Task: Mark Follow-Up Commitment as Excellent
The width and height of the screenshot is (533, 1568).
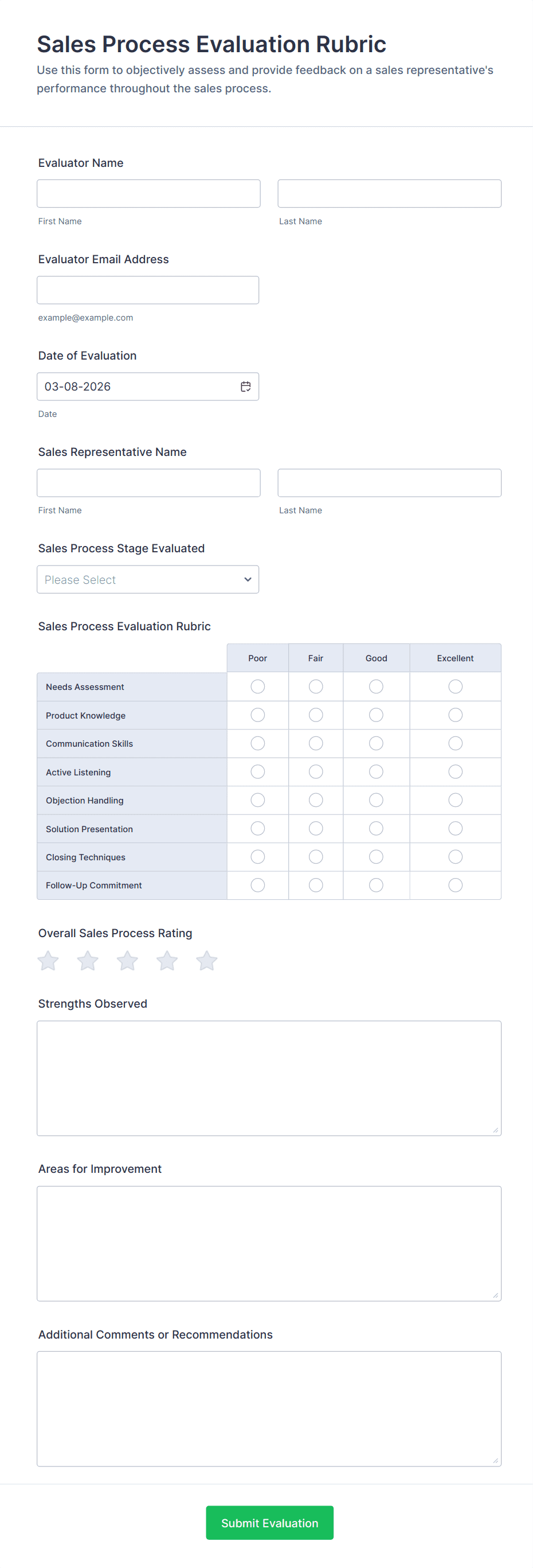Action: [455, 885]
